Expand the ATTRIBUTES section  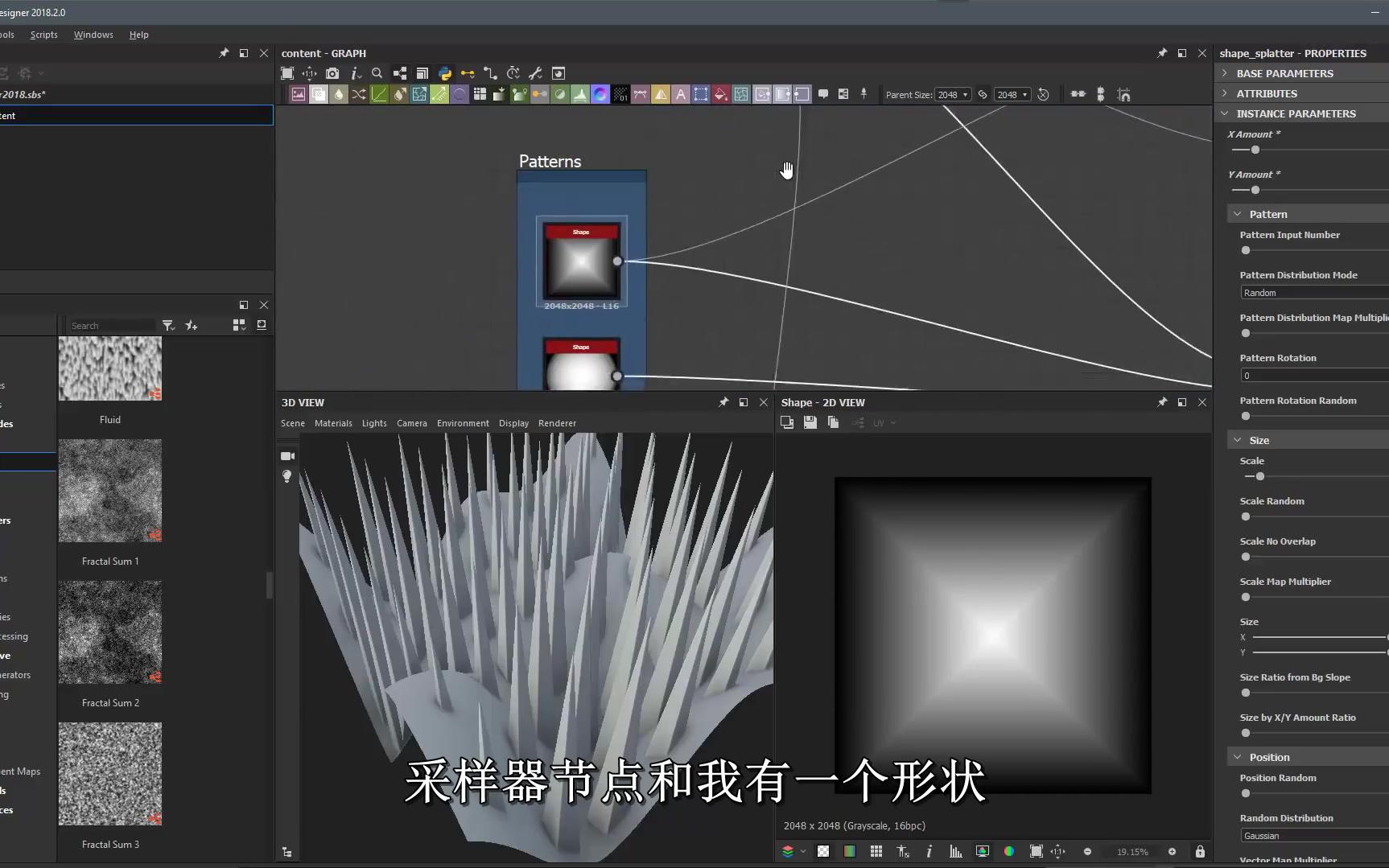(1225, 93)
